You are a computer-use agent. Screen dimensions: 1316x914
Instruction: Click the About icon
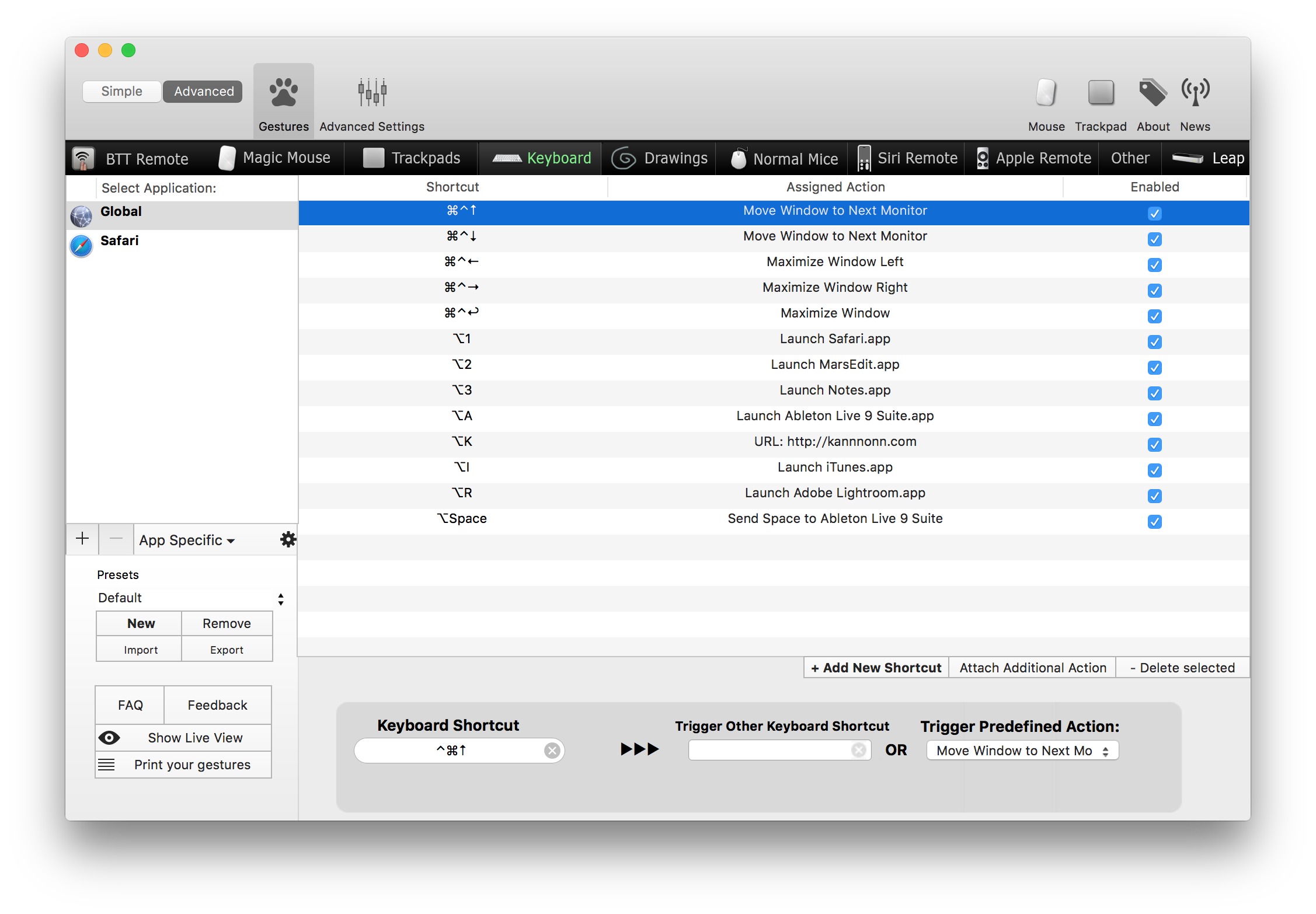coord(1152,92)
